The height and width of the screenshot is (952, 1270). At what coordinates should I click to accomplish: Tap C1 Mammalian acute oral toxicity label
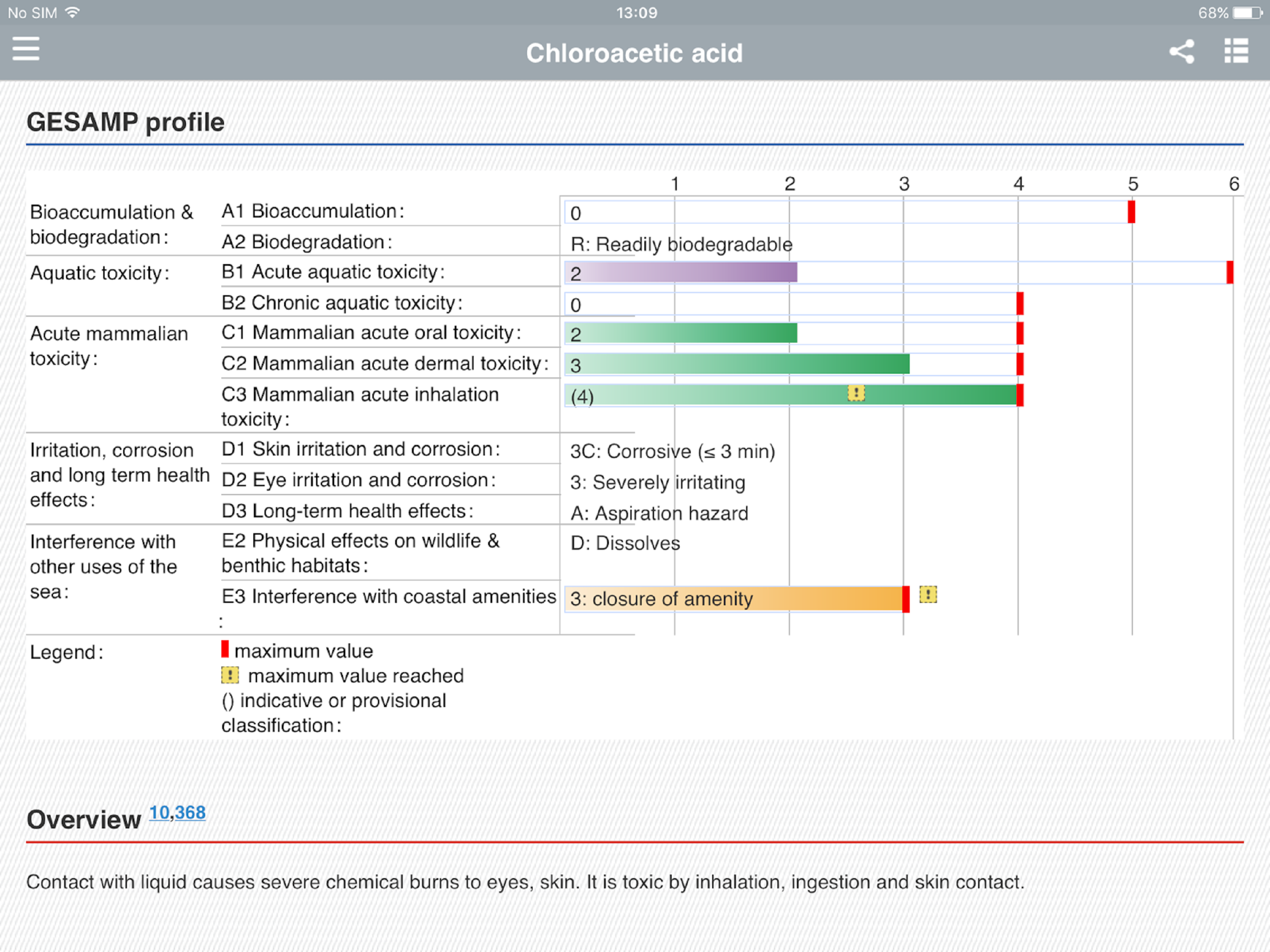point(371,333)
